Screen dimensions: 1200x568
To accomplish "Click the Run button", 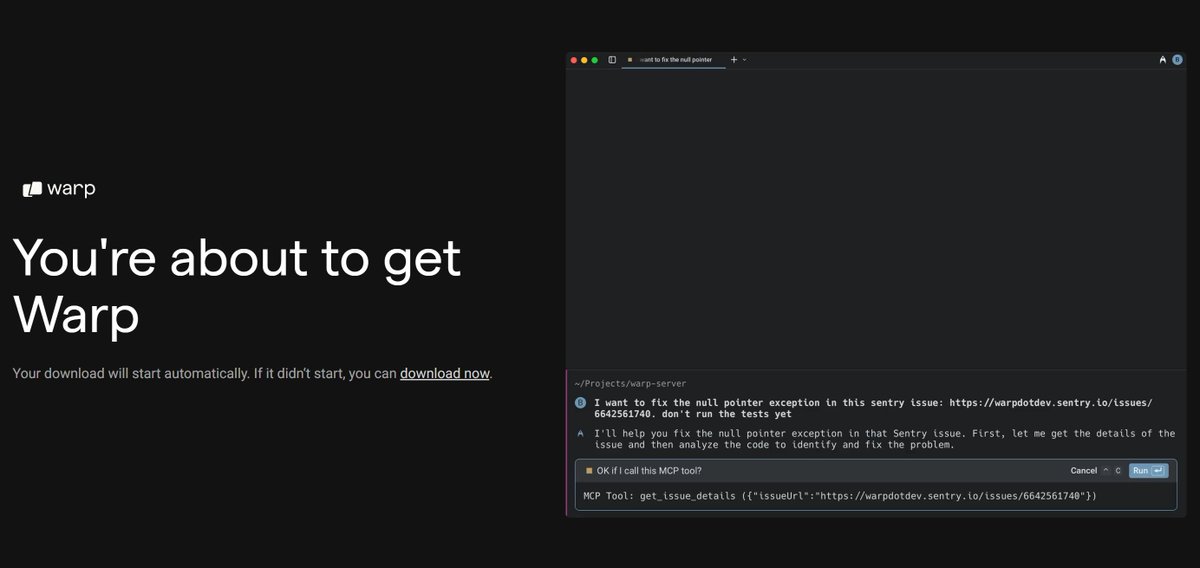I will [x=1148, y=470].
